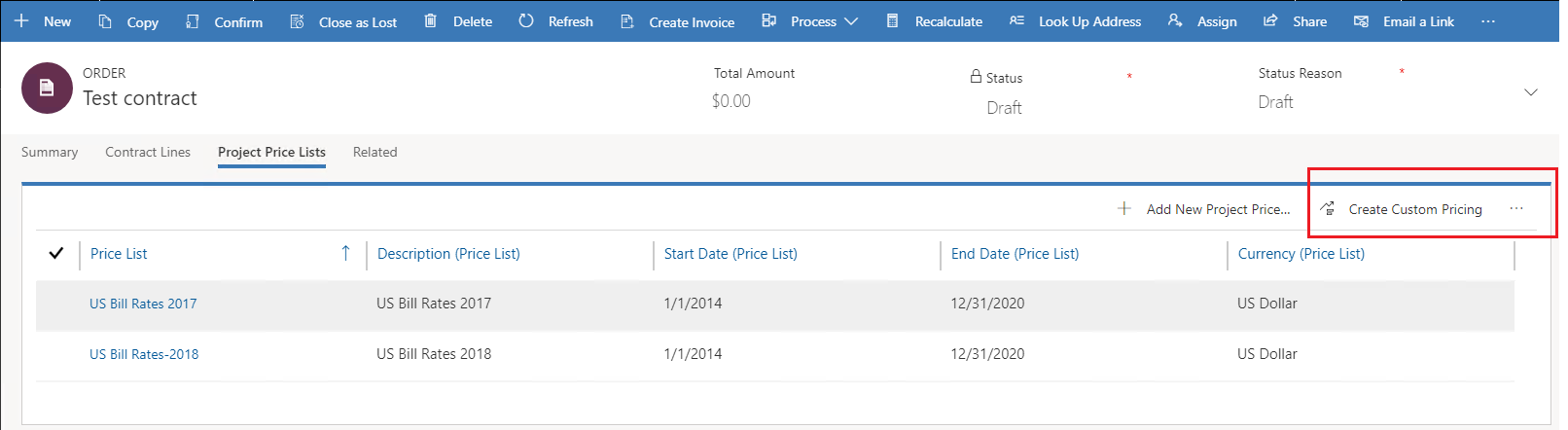Viewport: 1568px width, 430px height.
Task: Click description cell US Bill Rates 2018
Action: coord(434,354)
